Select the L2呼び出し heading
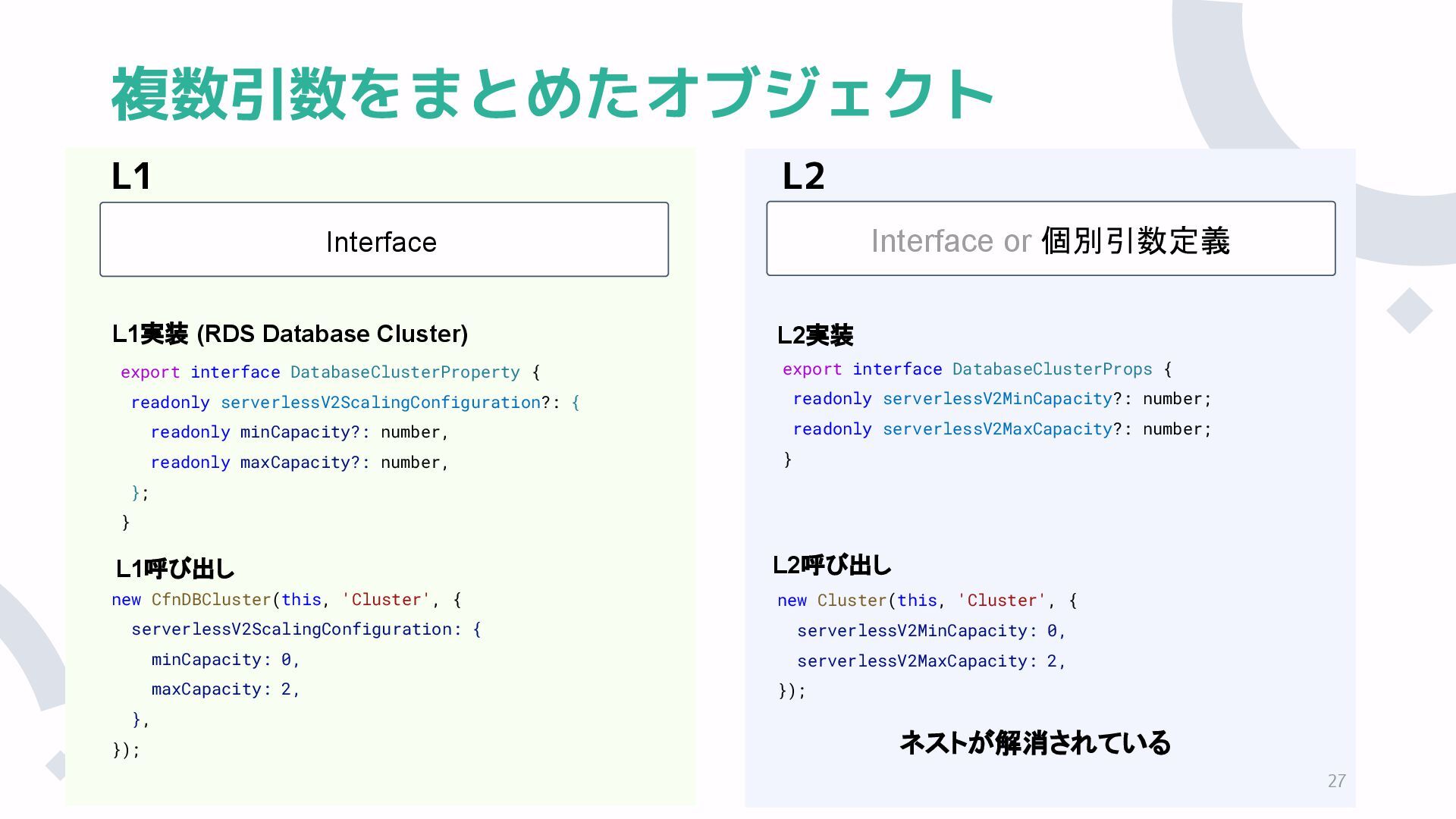Image resolution: width=1456 pixels, height=819 pixels. coord(832,565)
